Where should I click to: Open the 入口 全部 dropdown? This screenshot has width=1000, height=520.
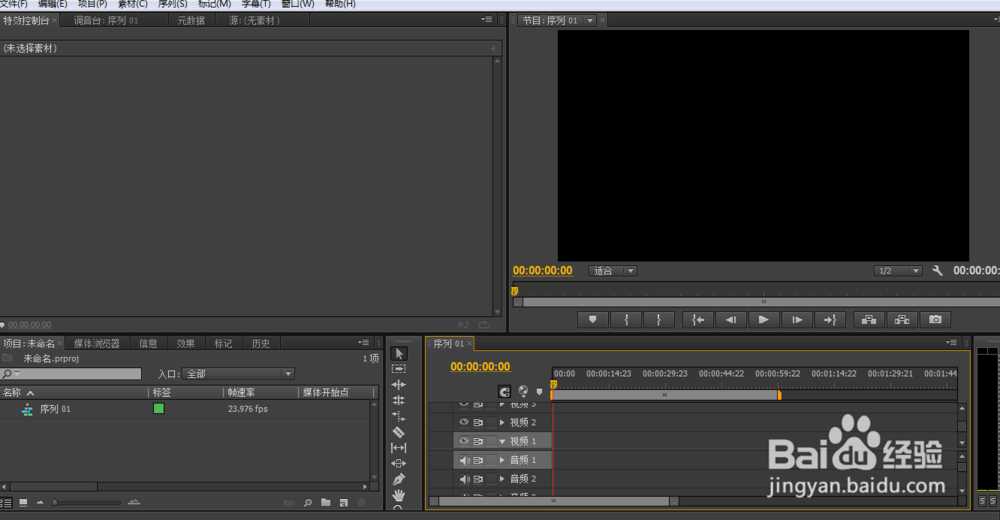tap(237, 374)
